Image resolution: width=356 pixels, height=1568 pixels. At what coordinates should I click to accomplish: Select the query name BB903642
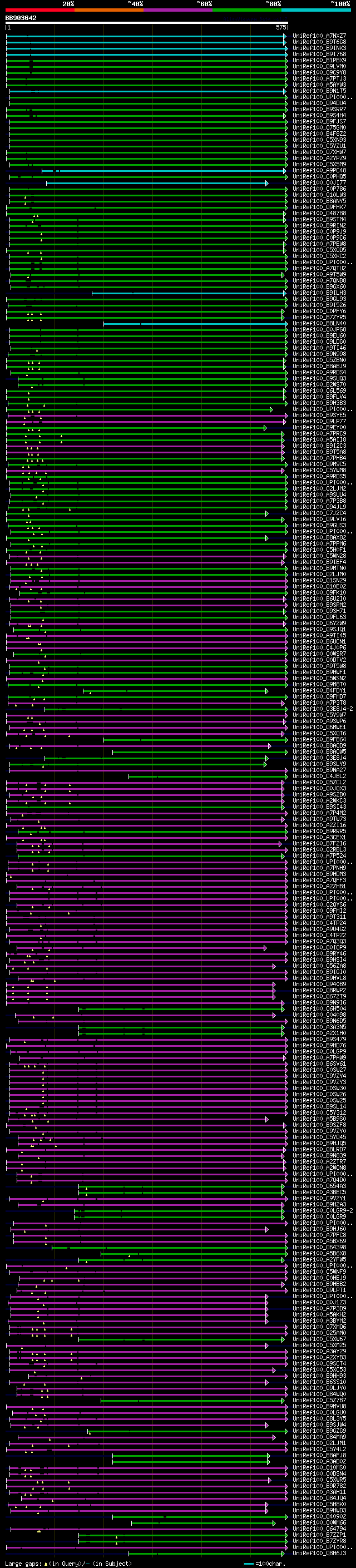21,18
